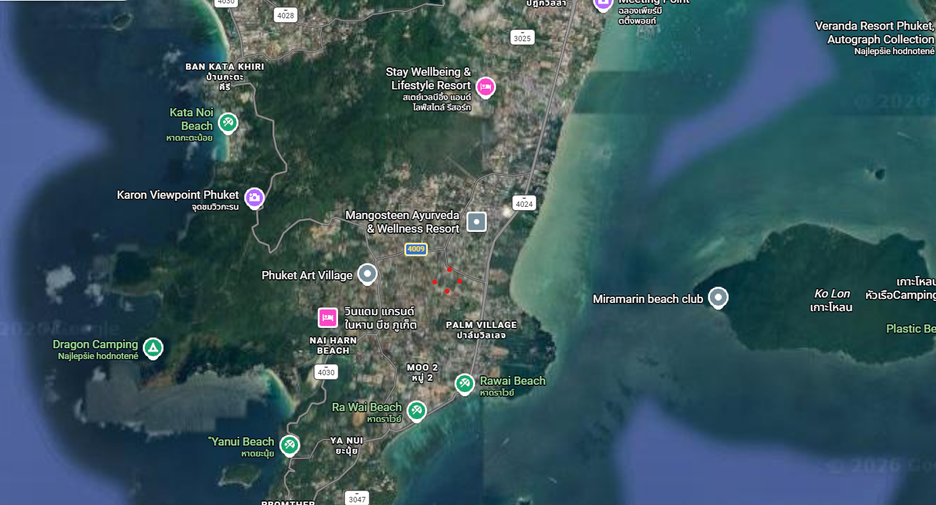Click the 4024 road number badge
The image size is (936, 505).
(x=524, y=204)
